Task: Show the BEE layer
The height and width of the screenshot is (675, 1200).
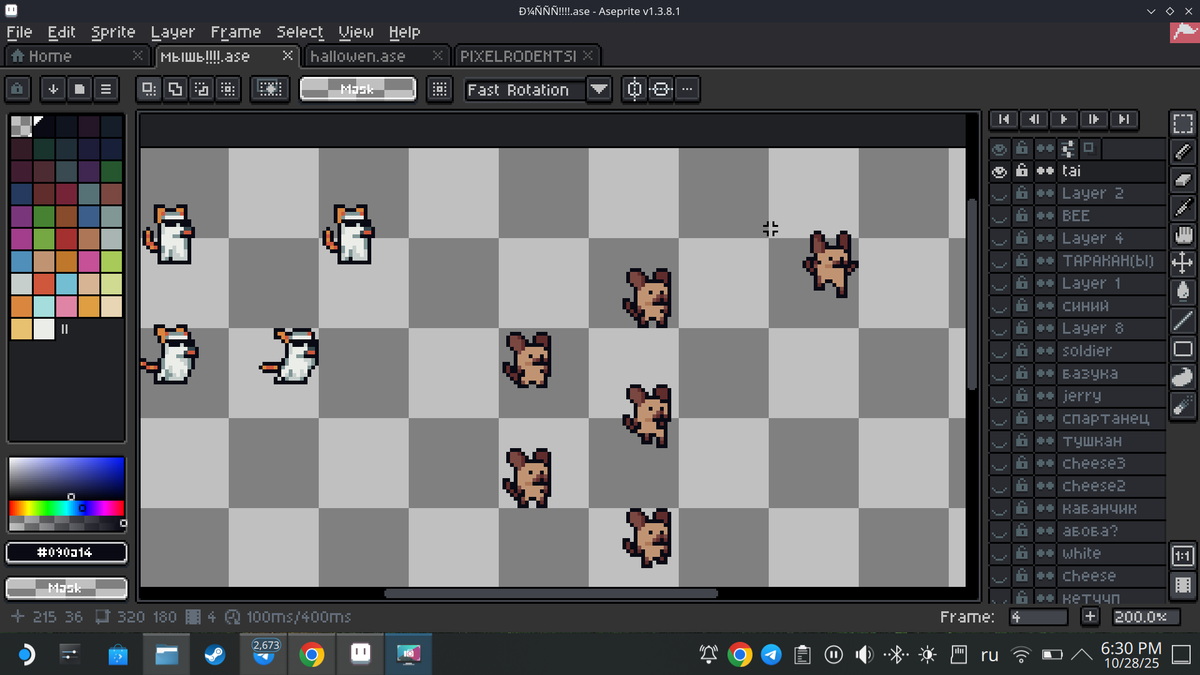Action: [999, 216]
